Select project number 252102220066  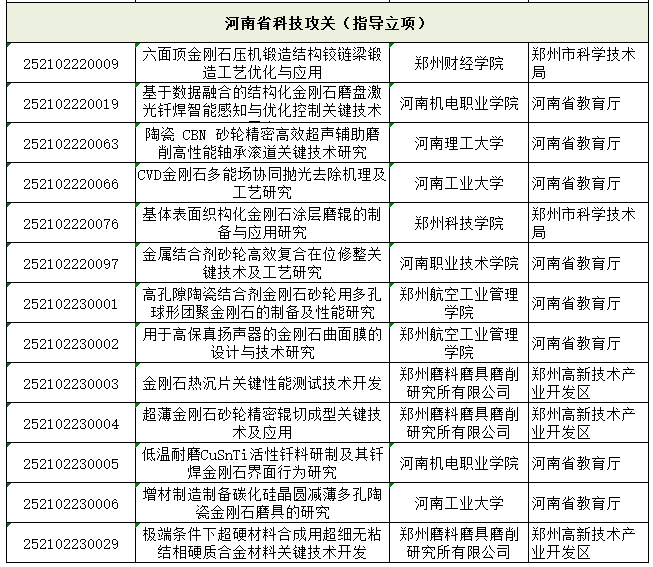71,184
